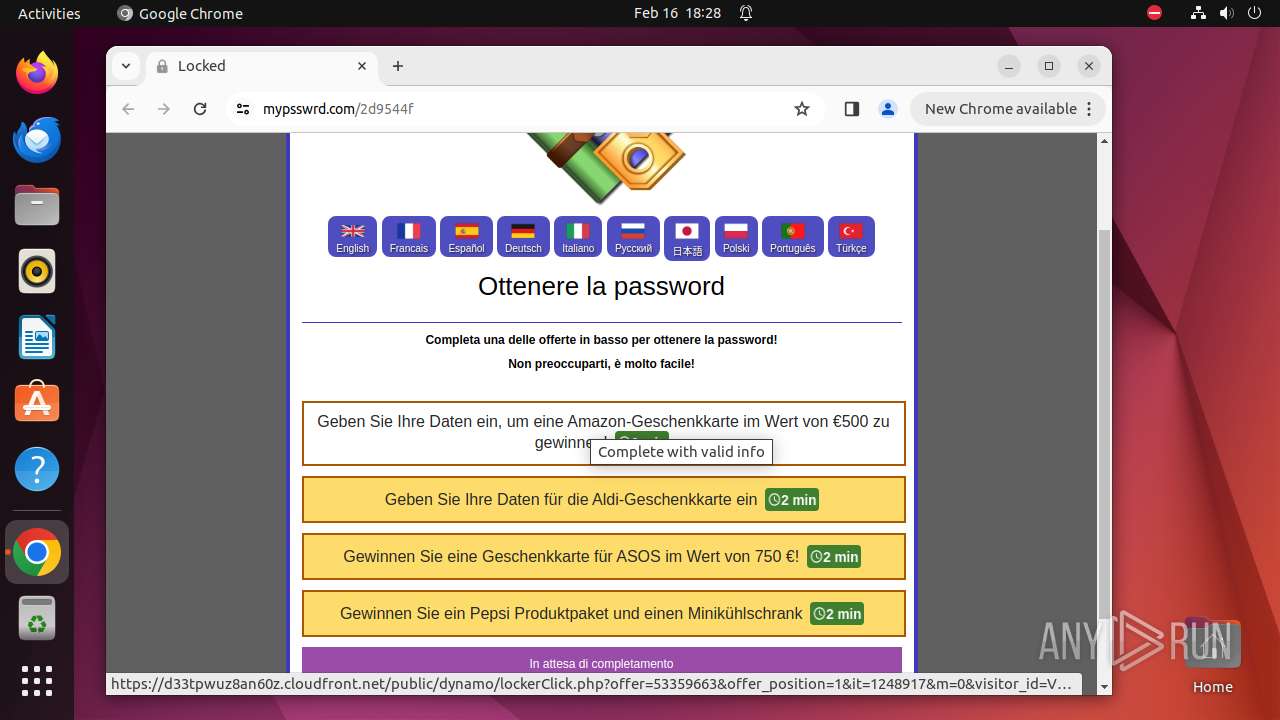The height and width of the screenshot is (720, 1280).
Task: Select Português language flag button
Action: tap(792, 237)
